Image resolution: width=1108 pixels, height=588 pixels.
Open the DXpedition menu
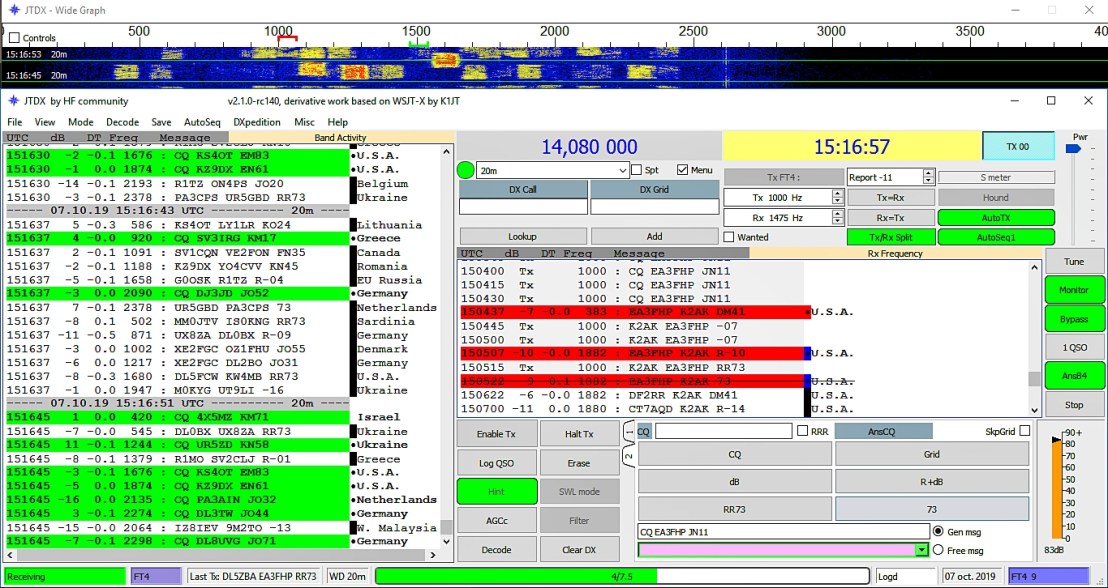(x=257, y=122)
